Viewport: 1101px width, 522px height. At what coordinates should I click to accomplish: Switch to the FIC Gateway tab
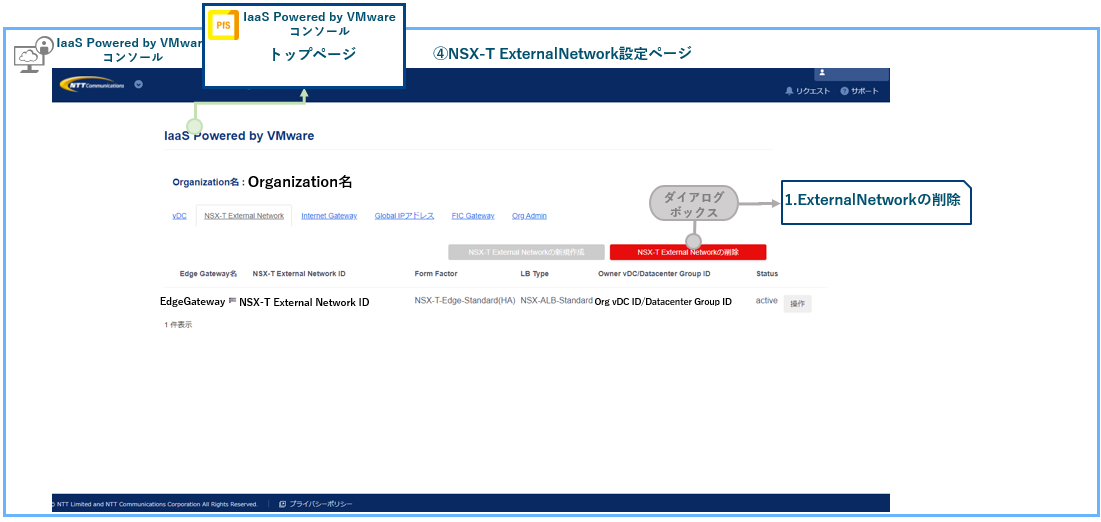tap(473, 216)
